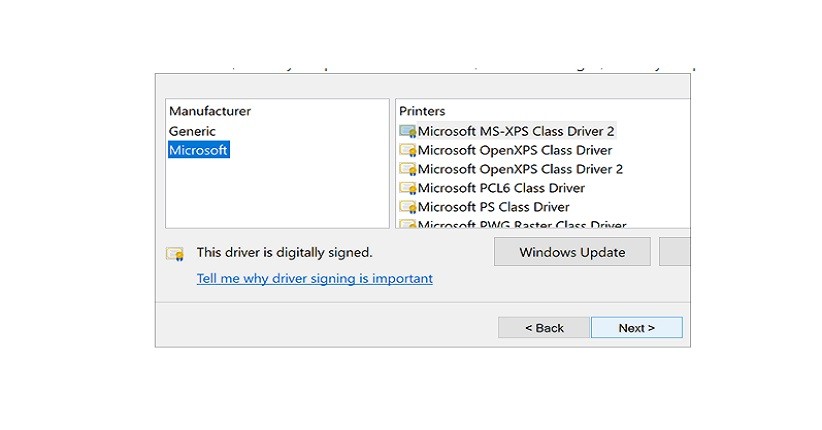Click certificate icon beside Microsoft PCL6 Class Driver

coord(407,188)
